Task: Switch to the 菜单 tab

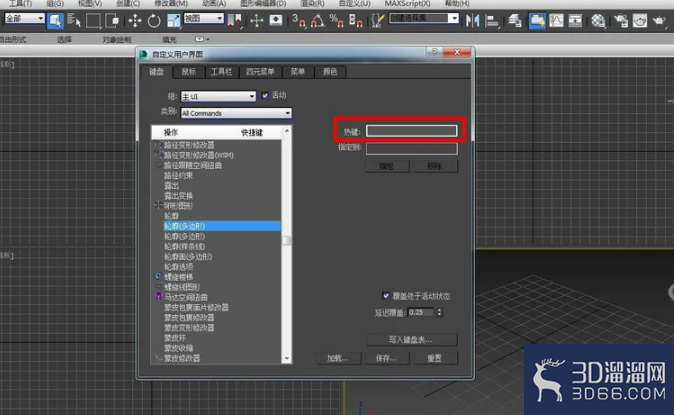Action: point(297,72)
